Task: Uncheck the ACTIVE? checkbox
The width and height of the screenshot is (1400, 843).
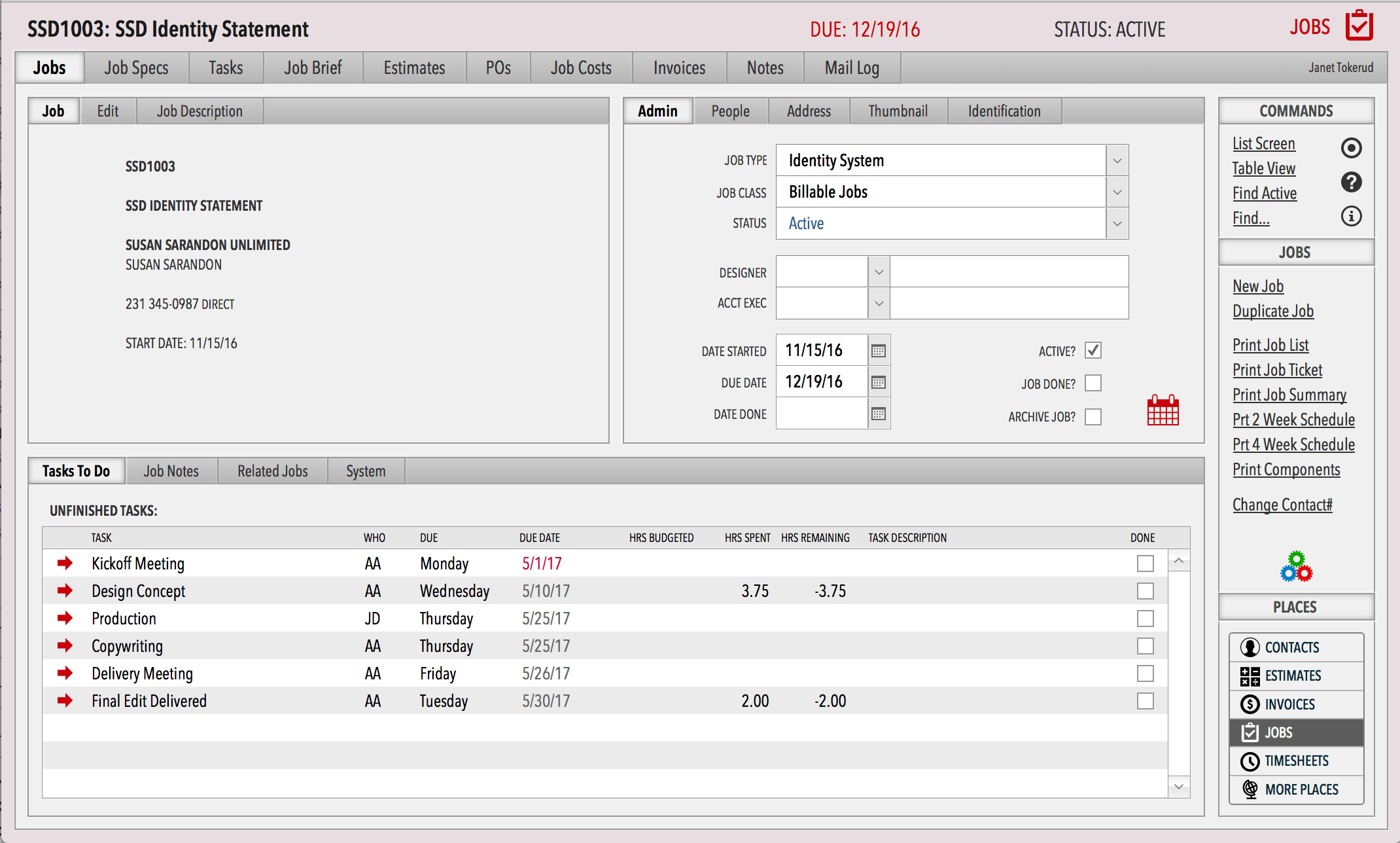Action: (1093, 350)
